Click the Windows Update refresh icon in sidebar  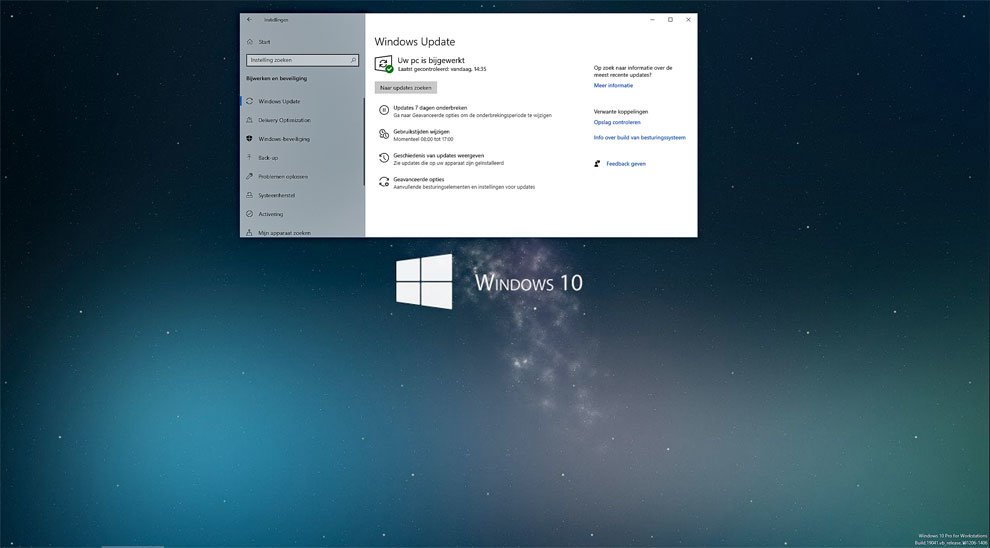[x=250, y=101]
